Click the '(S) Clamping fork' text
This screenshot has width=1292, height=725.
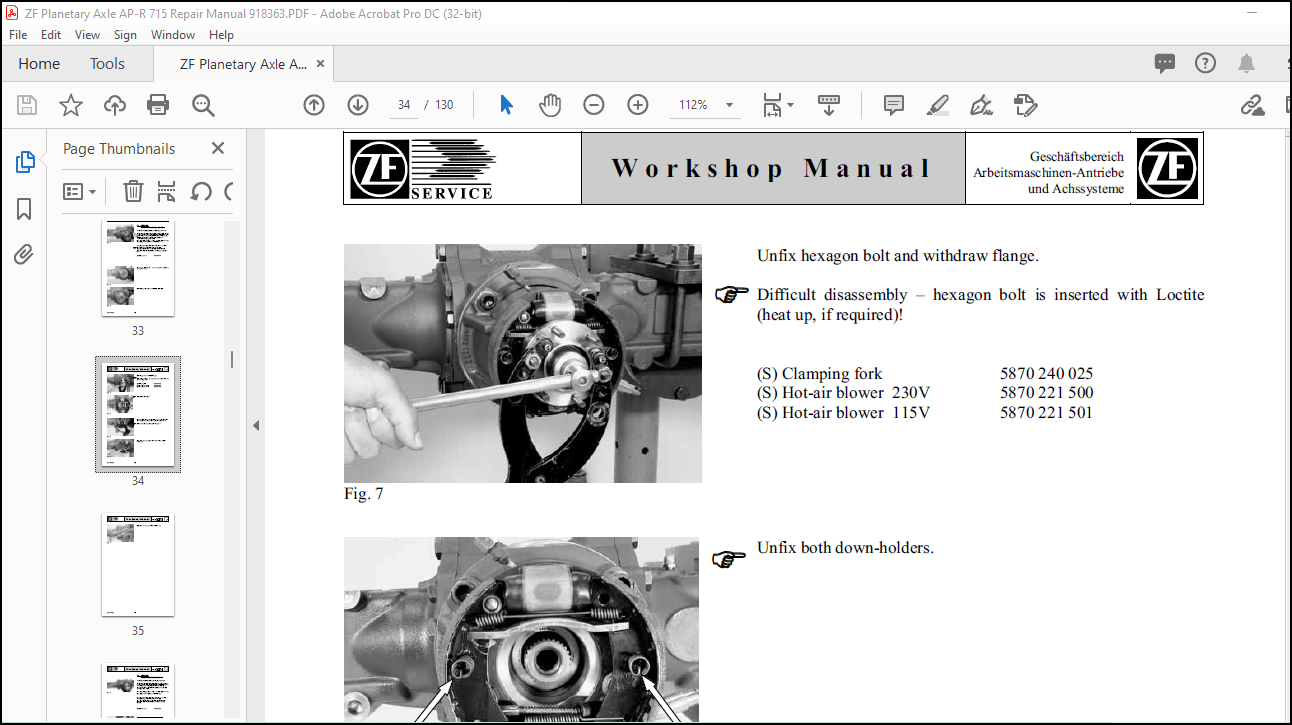(x=820, y=374)
